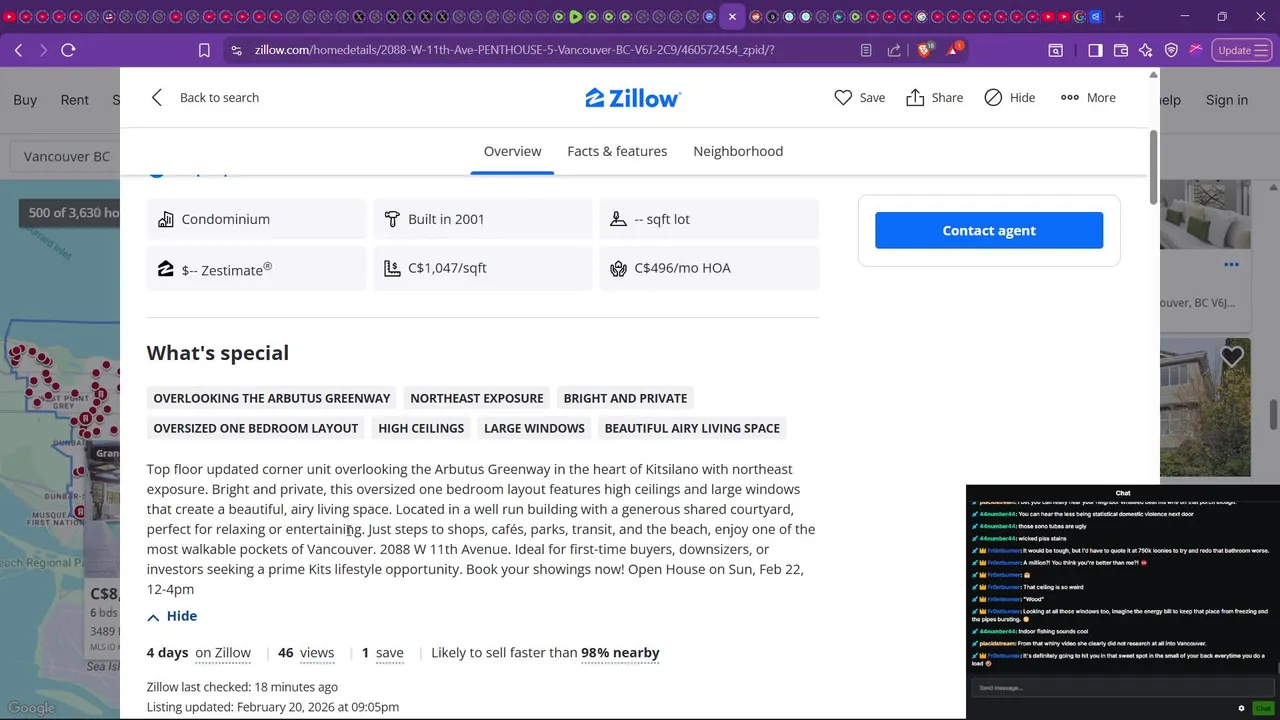This screenshot has height=720, width=1280.
Task: Go back using browser back arrow
Action: 18,50
